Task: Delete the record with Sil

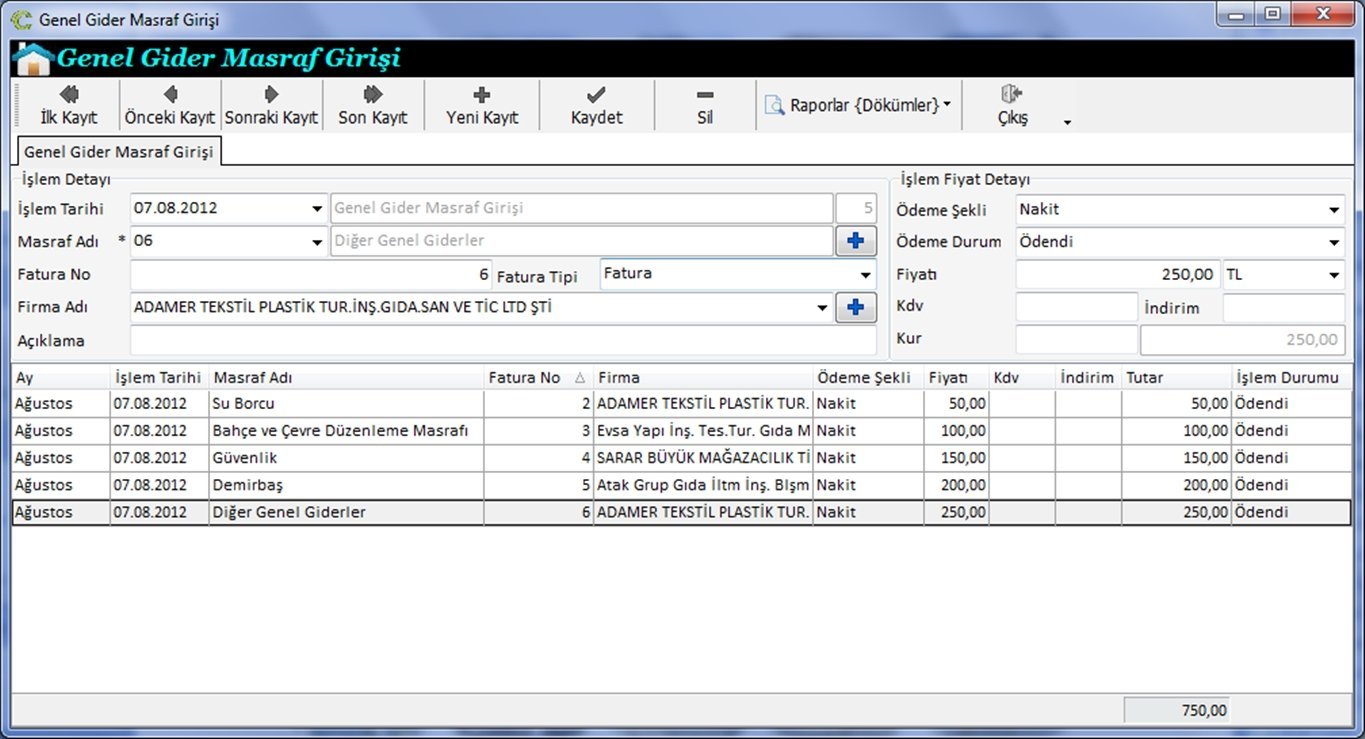Action: pyautogui.click(x=705, y=106)
